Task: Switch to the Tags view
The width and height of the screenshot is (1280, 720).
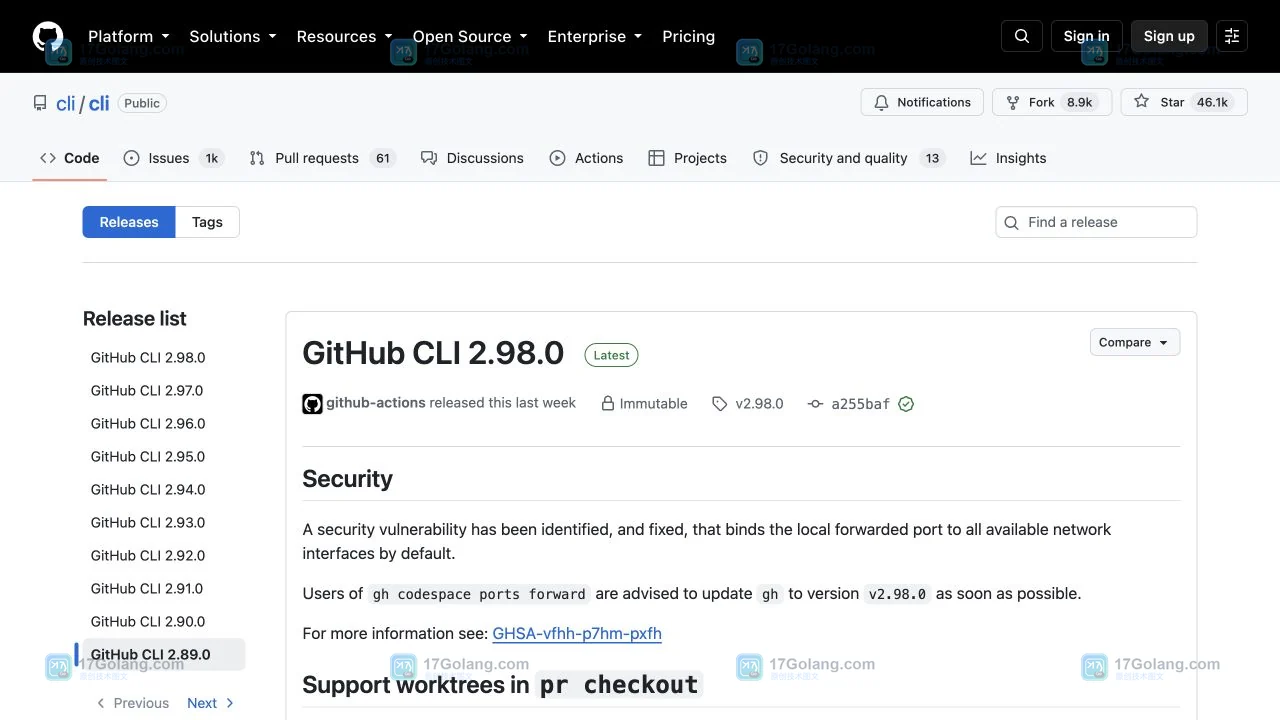Action: point(207,222)
